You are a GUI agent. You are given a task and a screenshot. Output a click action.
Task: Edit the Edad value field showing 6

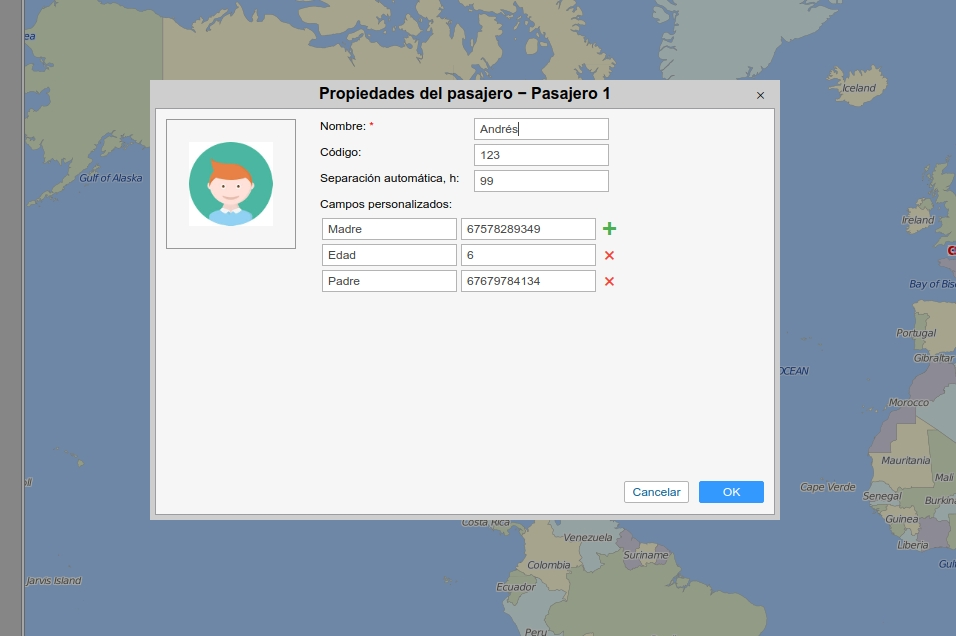point(528,255)
